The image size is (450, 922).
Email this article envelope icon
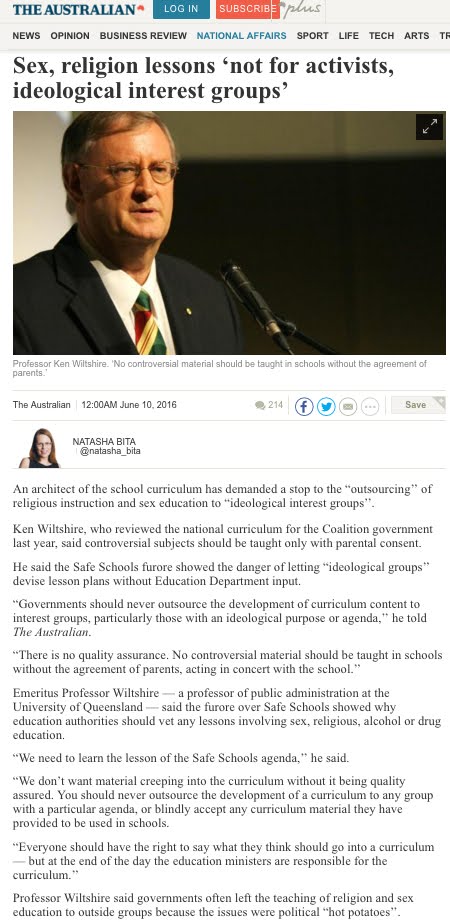point(348,406)
